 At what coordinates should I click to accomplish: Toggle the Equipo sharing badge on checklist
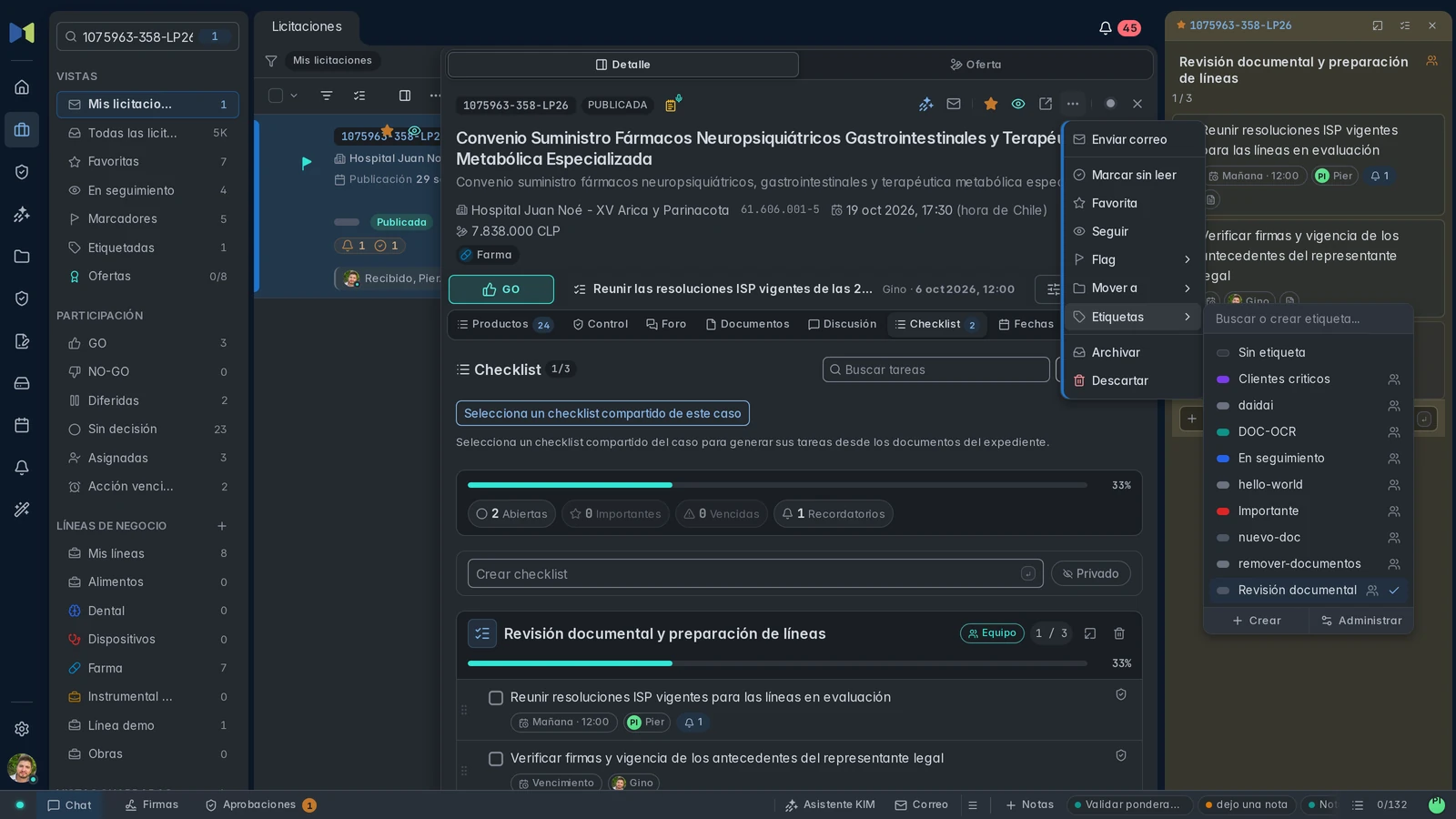click(x=992, y=633)
